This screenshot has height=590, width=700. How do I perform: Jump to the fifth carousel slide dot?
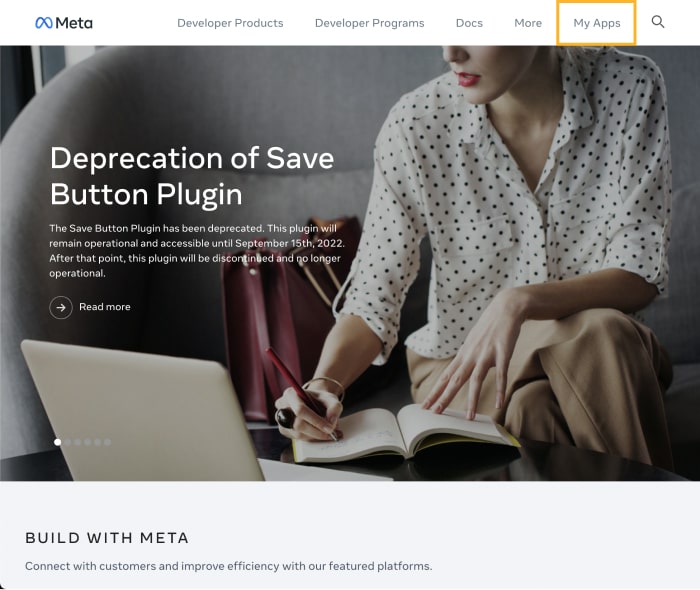click(x=97, y=442)
